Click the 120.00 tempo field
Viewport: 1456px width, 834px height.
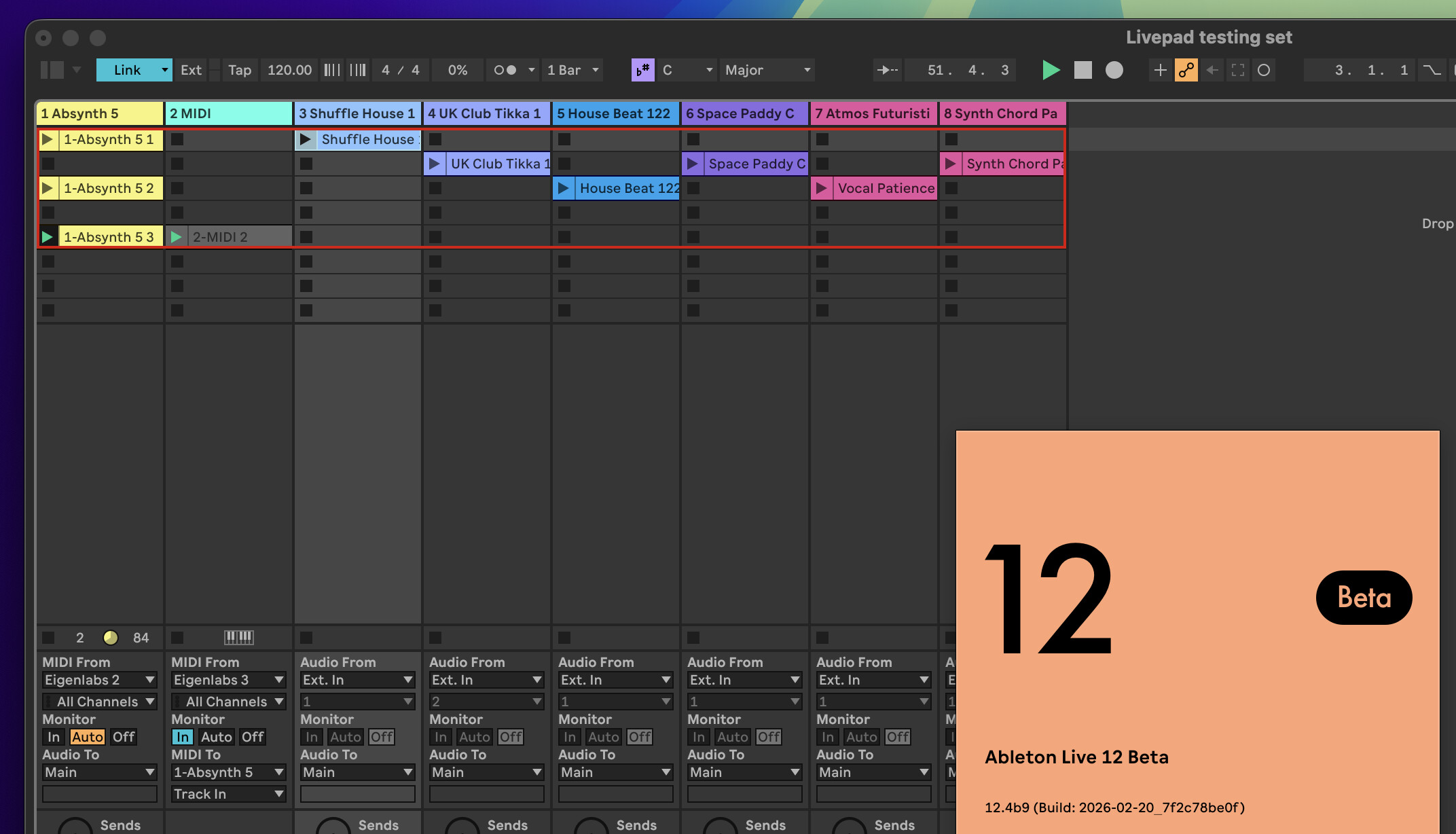[x=289, y=70]
